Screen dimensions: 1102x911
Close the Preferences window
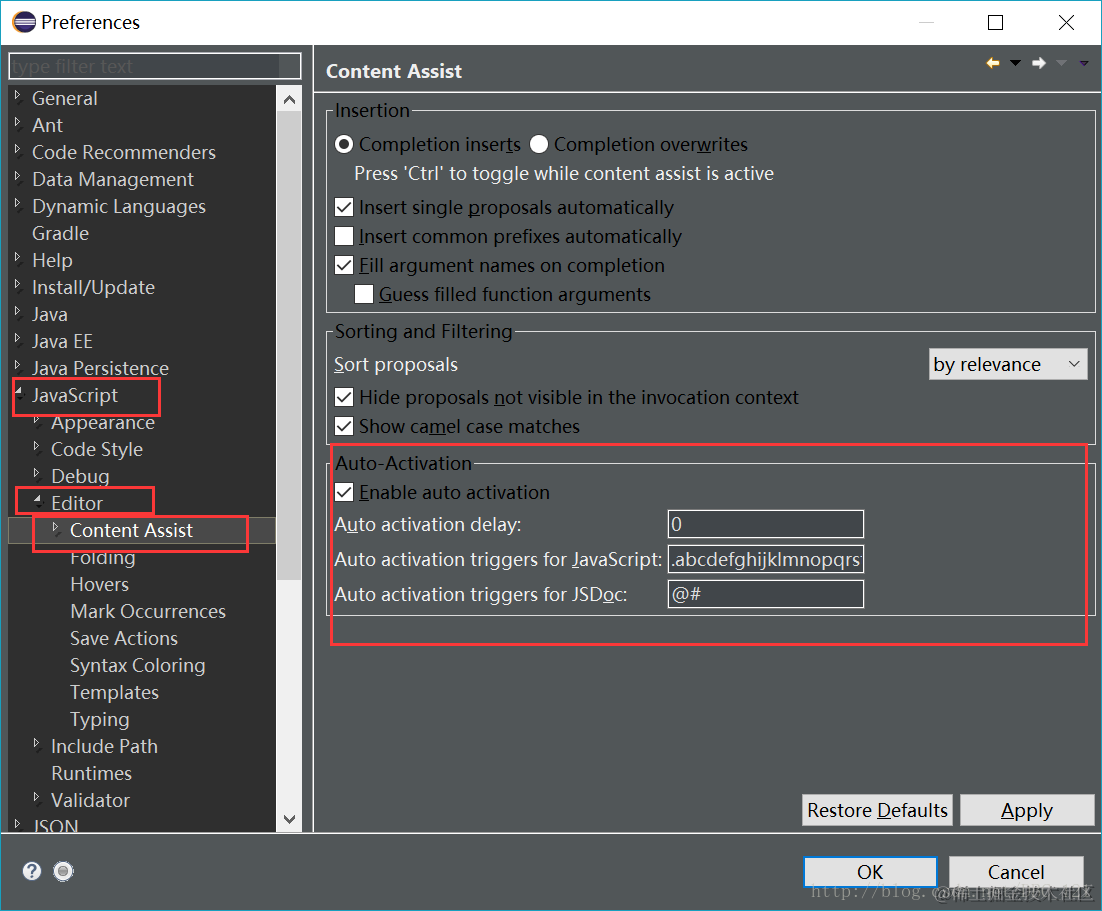(1066, 22)
